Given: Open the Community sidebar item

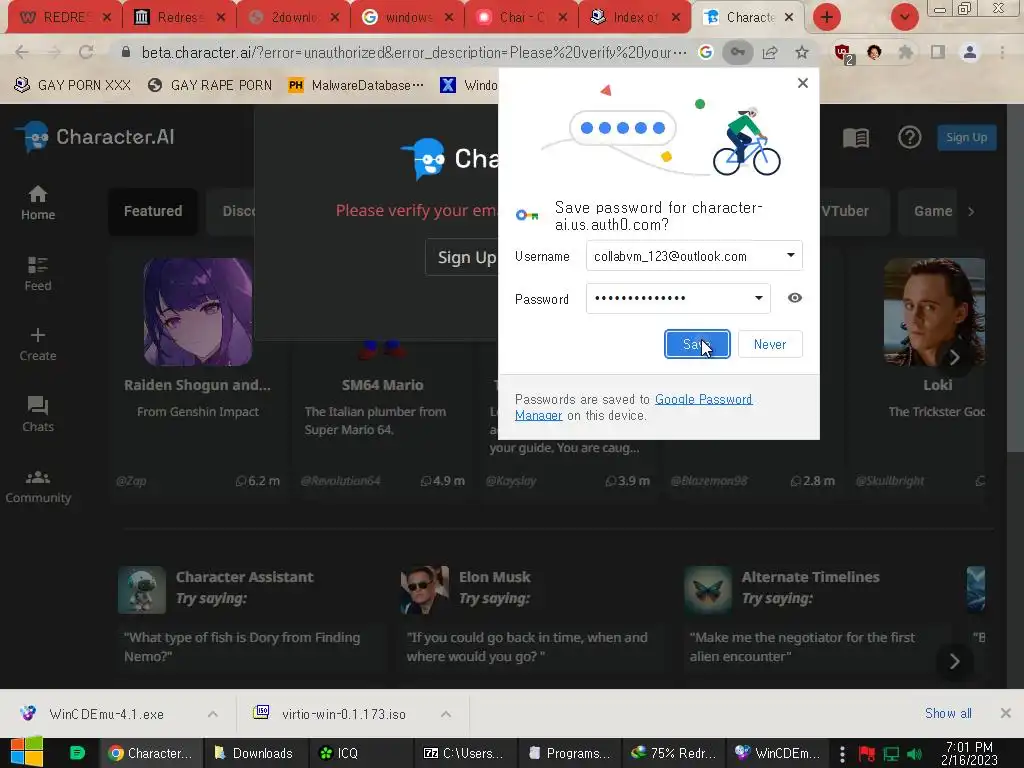Looking at the screenshot, I should click(38, 487).
